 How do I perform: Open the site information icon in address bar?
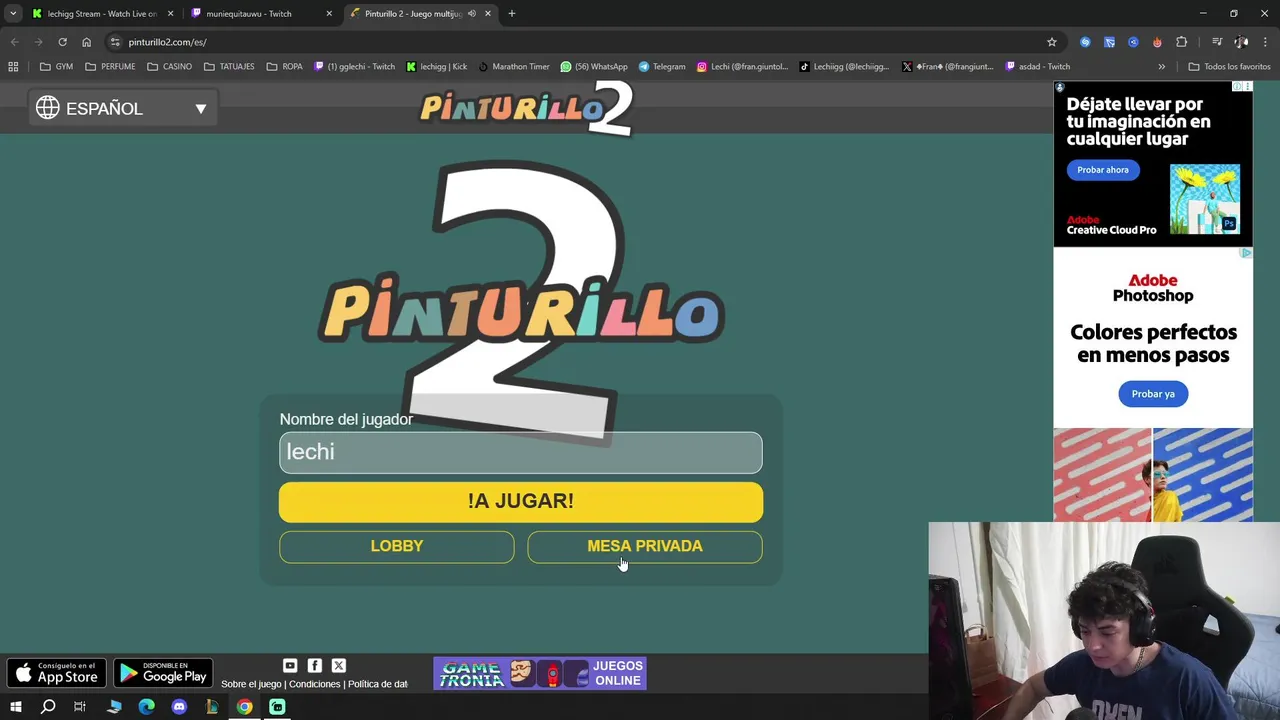coord(115,42)
